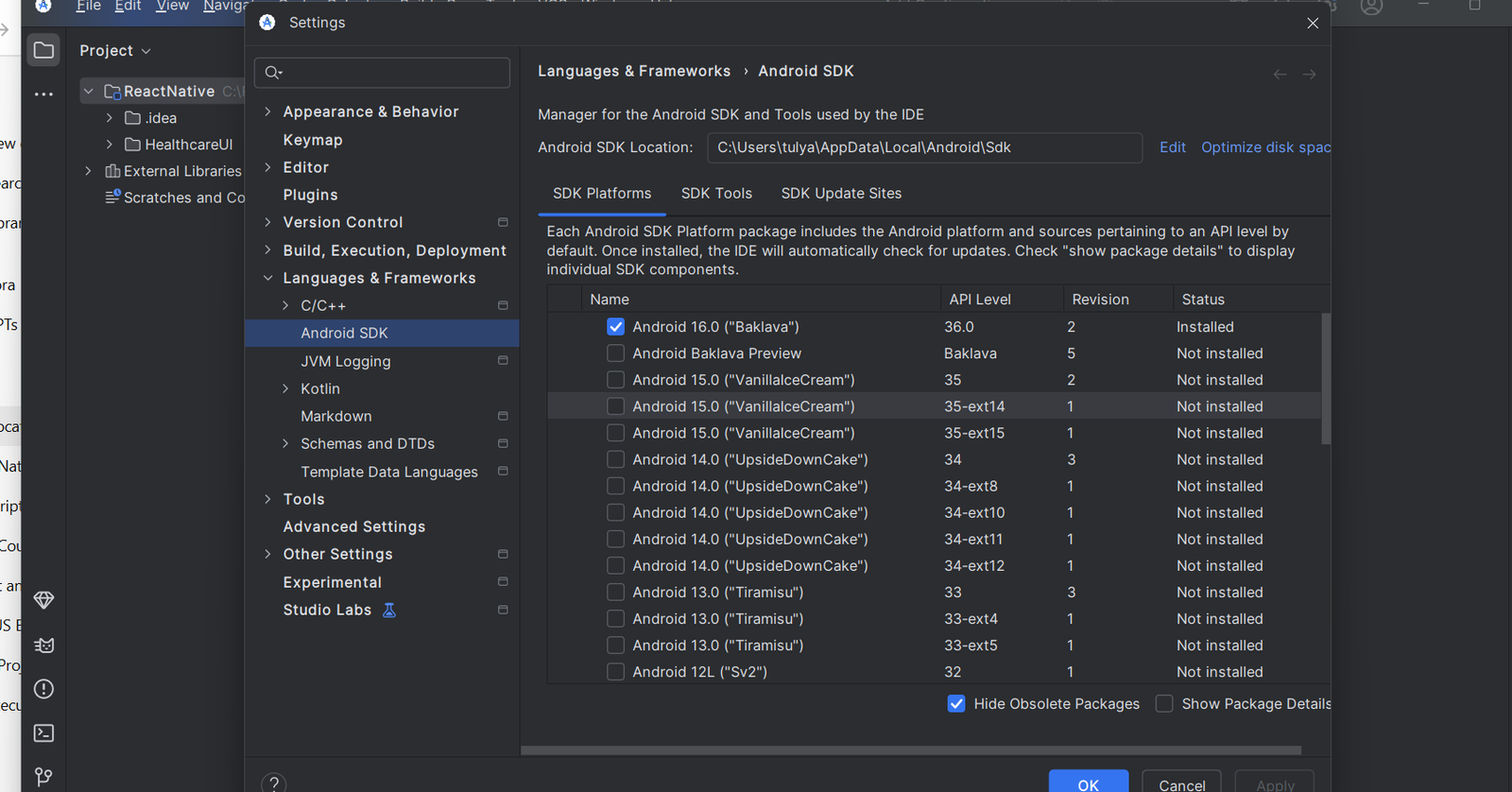Image resolution: width=1512 pixels, height=792 pixels.
Task: Open the Terminal tool window
Action: point(43,733)
